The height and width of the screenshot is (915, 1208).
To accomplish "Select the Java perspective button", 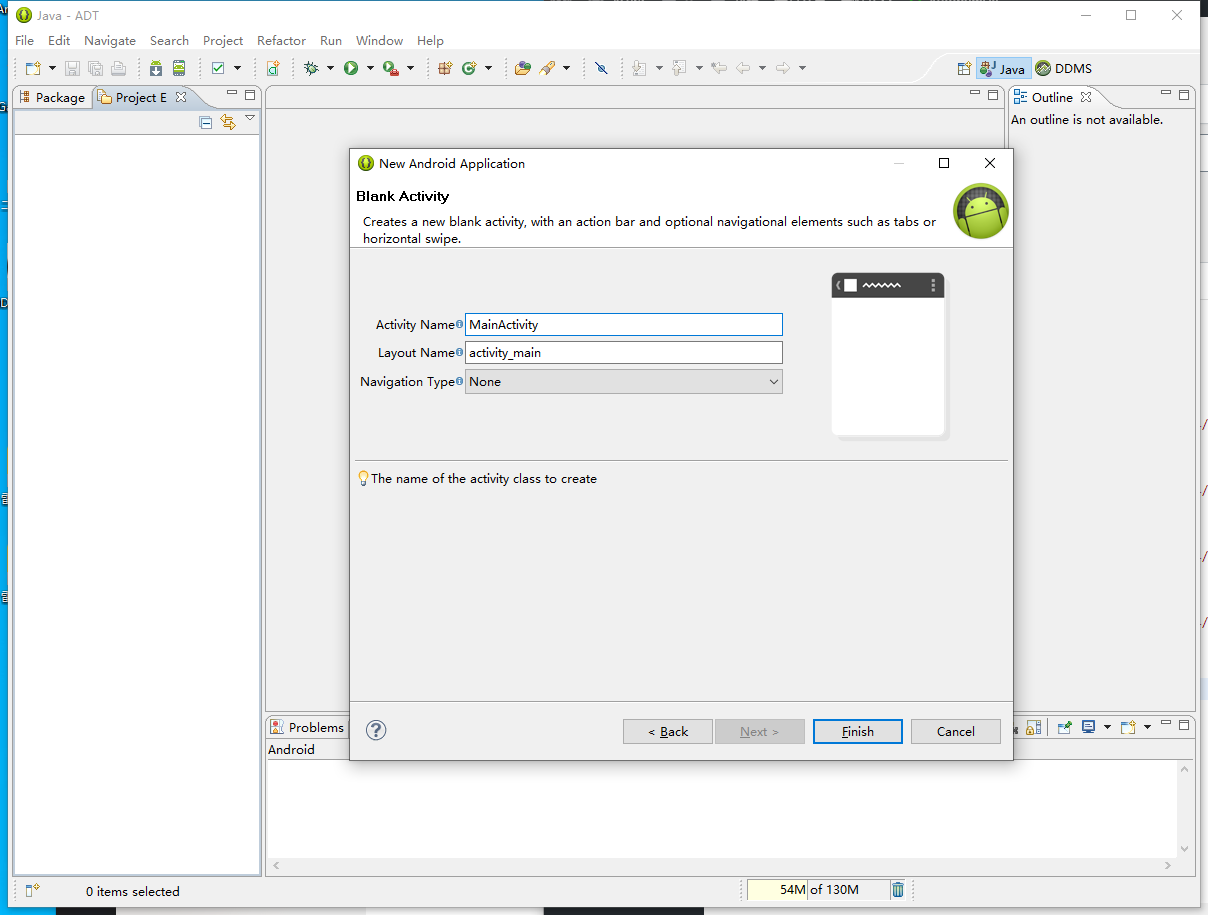I will pos(1003,69).
